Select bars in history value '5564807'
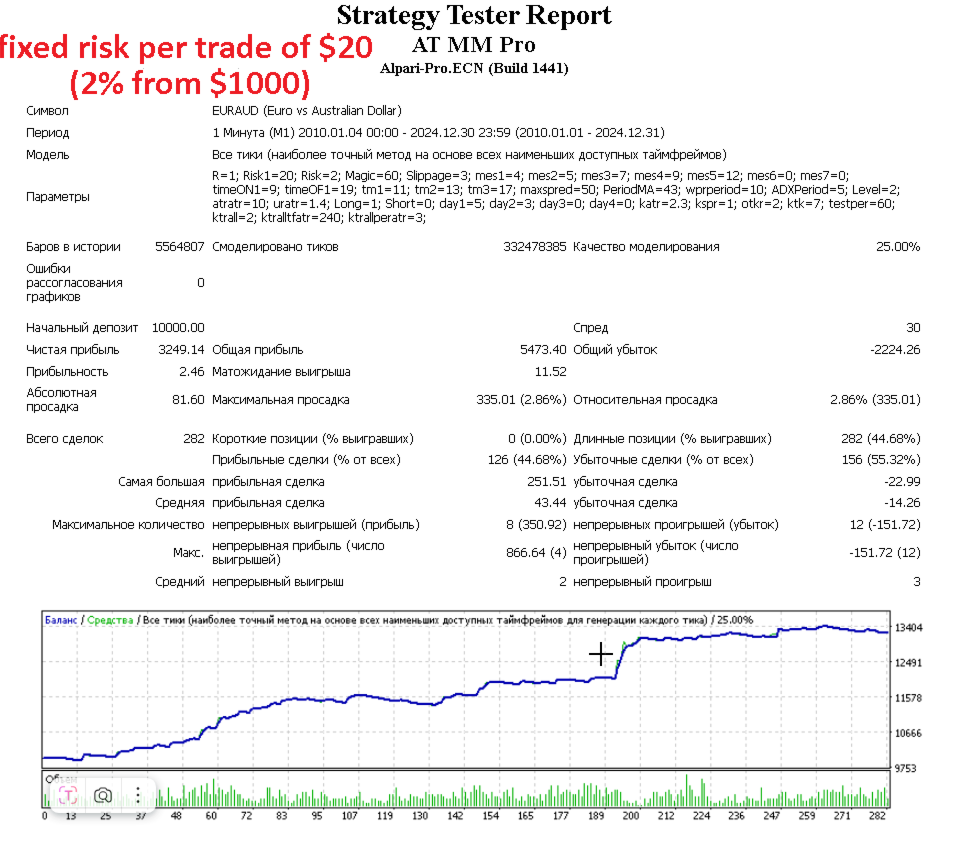The height and width of the screenshot is (845, 954). tap(179, 247)
